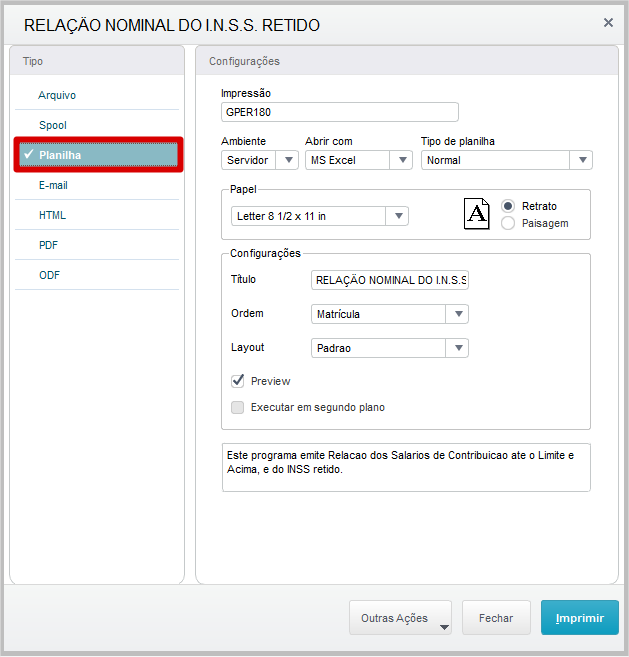Select the Paisagem orientation radio button
Image resolution: width=629 pixels, height=657 pixels.
point(508,223)
